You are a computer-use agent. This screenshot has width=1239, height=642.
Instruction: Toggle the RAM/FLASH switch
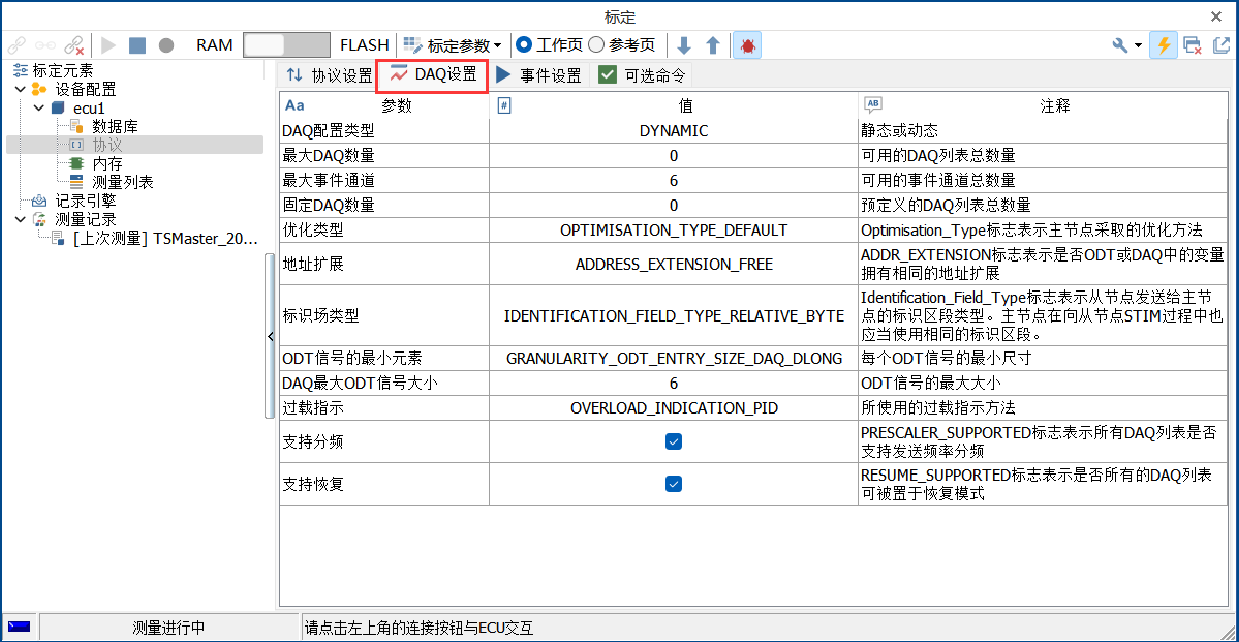pos(287,45)
